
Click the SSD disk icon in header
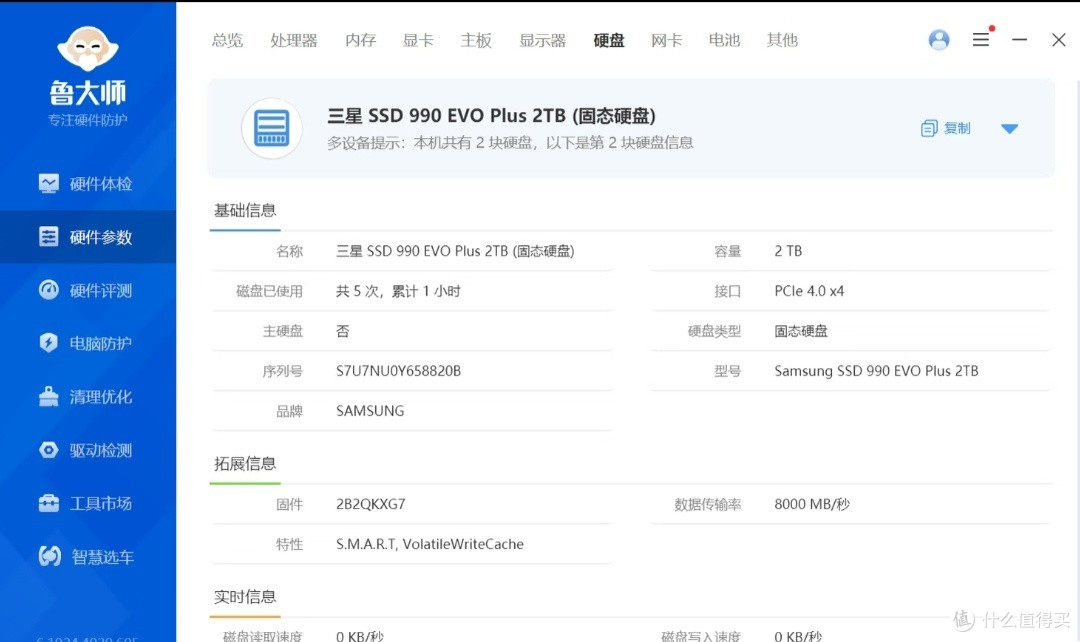271,128
